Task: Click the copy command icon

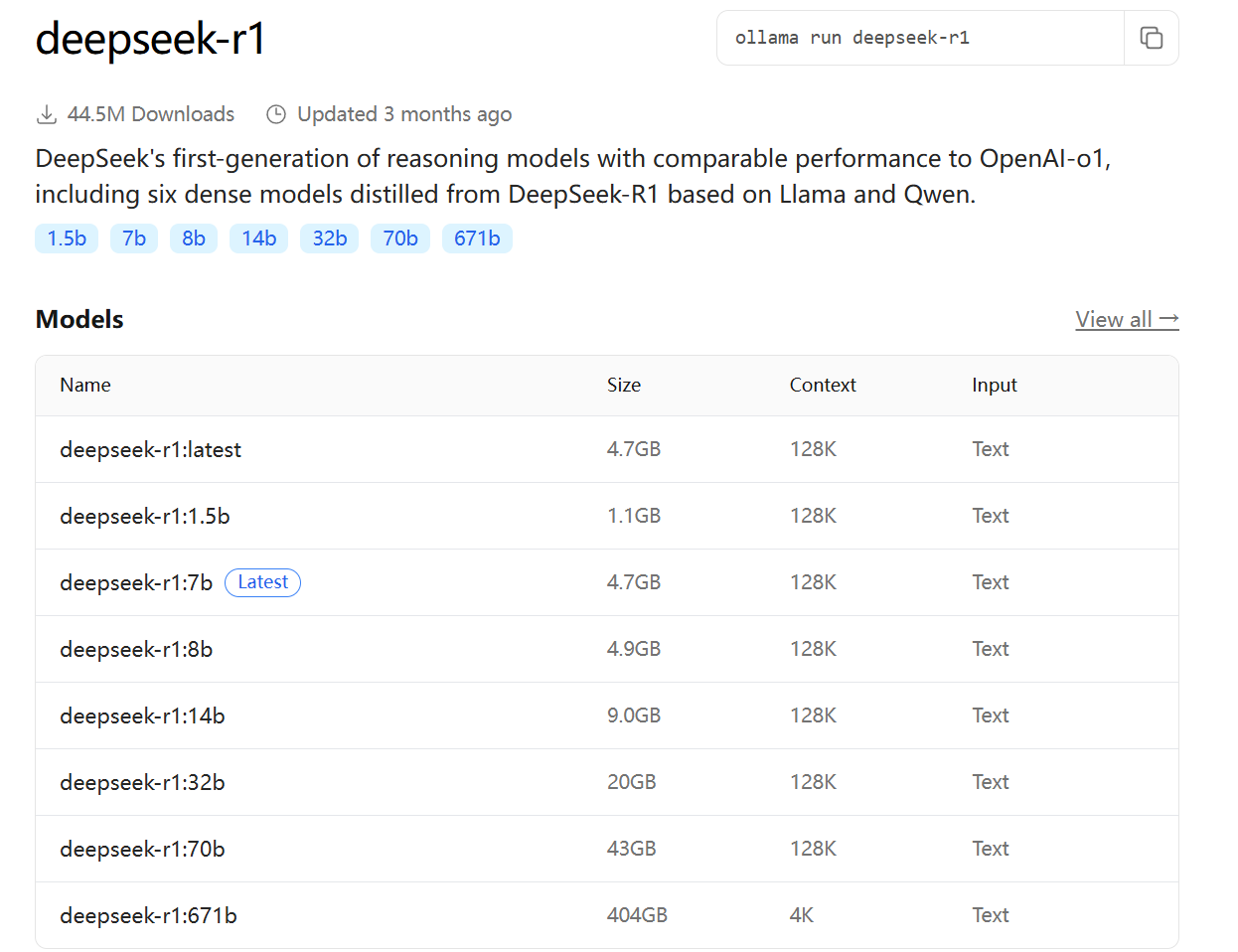Action: point(1152,38)
